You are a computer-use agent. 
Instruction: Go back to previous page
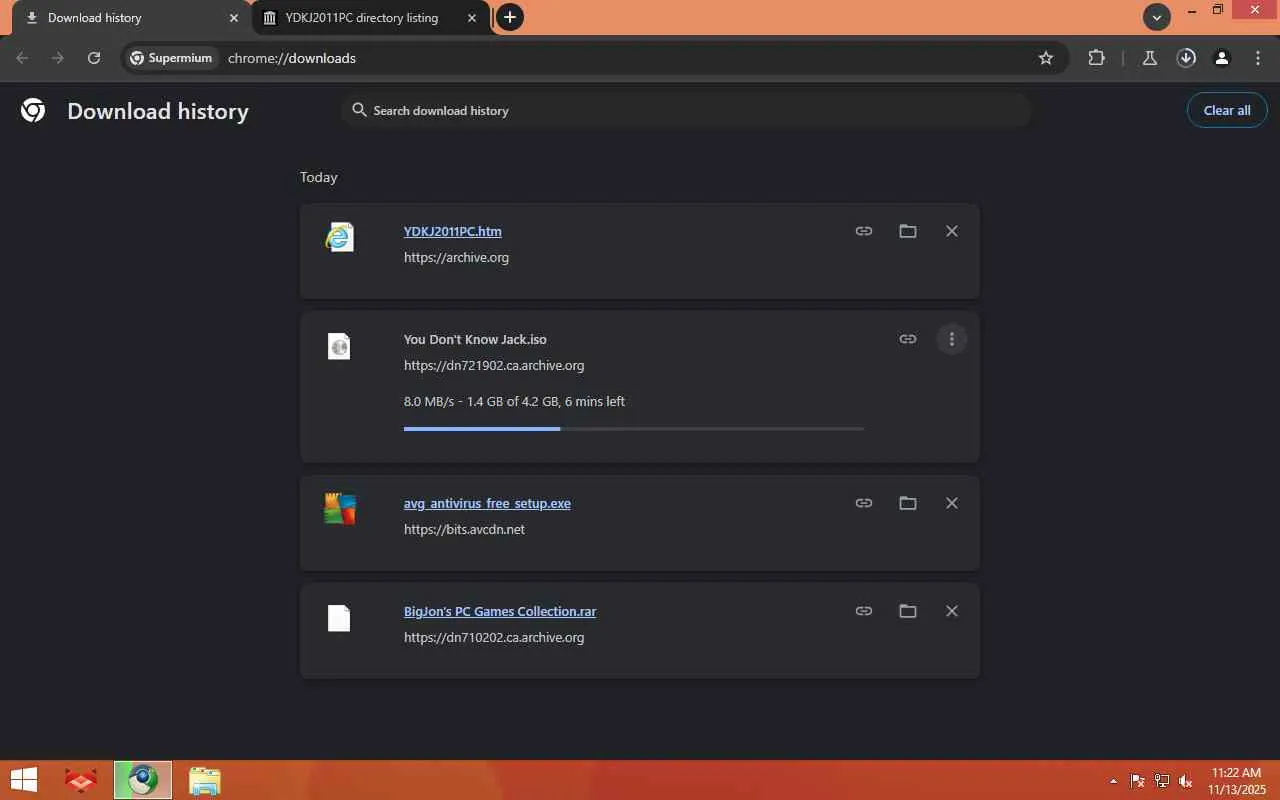tap(22, 58)
